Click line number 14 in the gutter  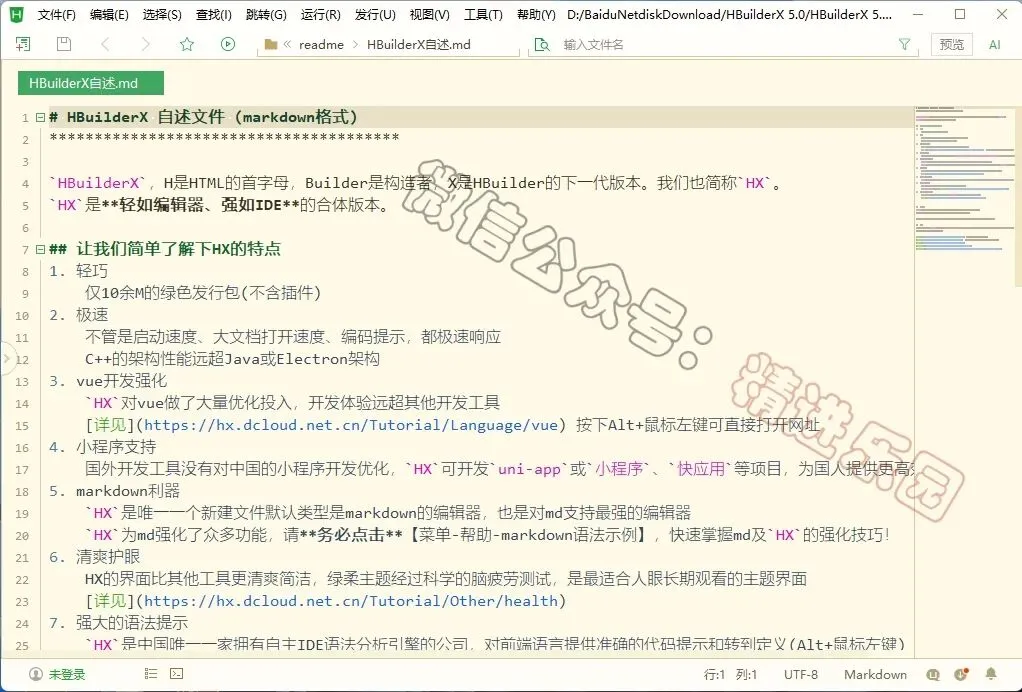pos(22,404)
